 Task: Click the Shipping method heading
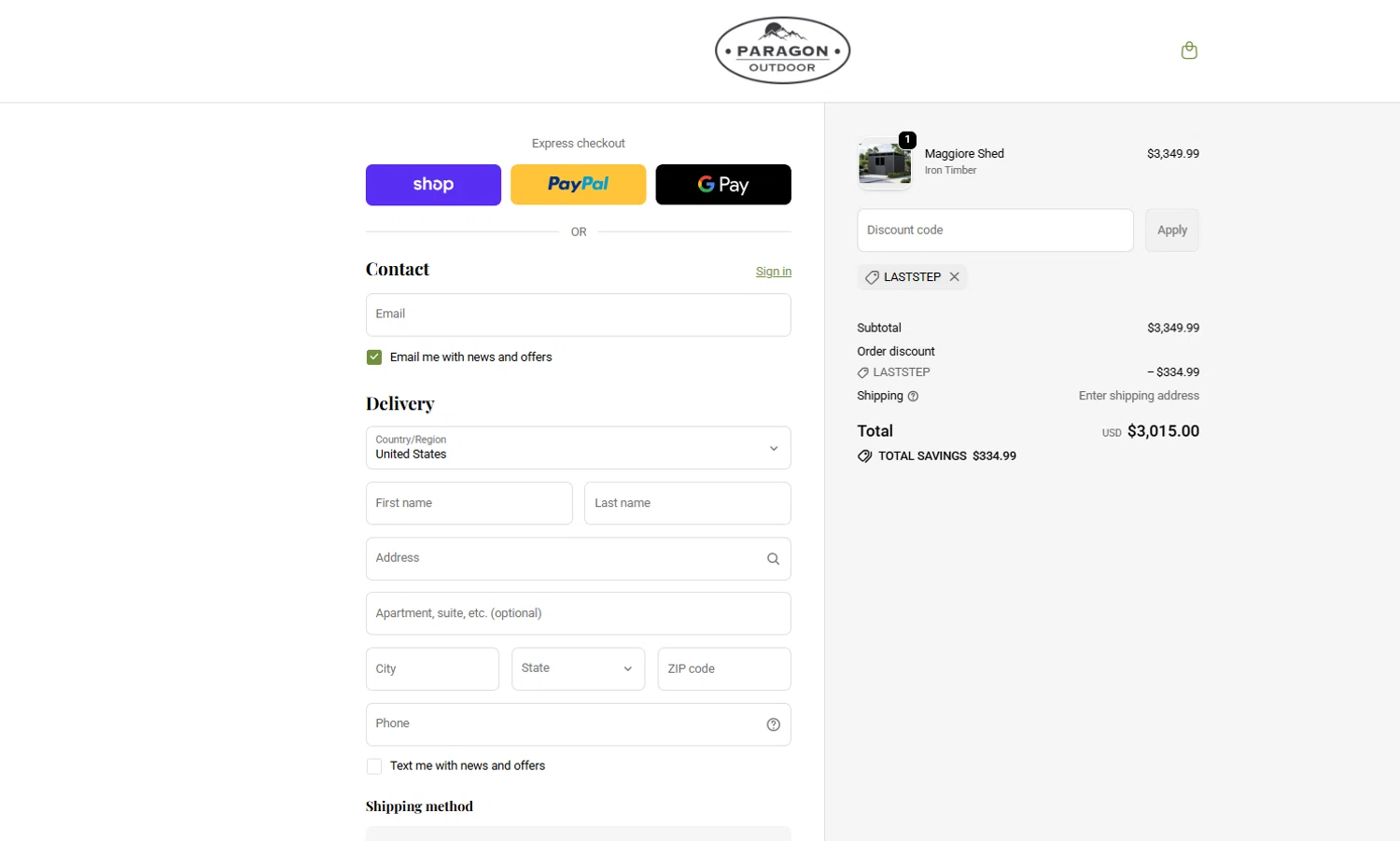pos(419,806)
